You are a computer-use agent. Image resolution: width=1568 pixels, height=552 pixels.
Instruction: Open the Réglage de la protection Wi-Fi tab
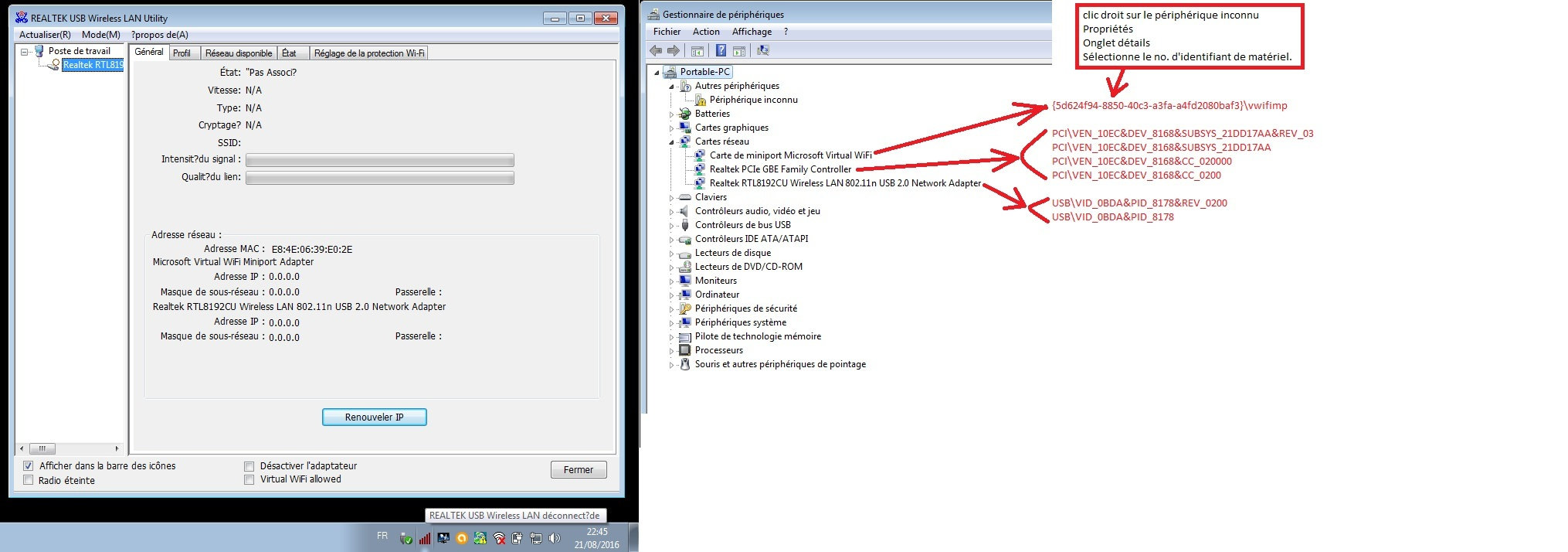coord(369,53)
